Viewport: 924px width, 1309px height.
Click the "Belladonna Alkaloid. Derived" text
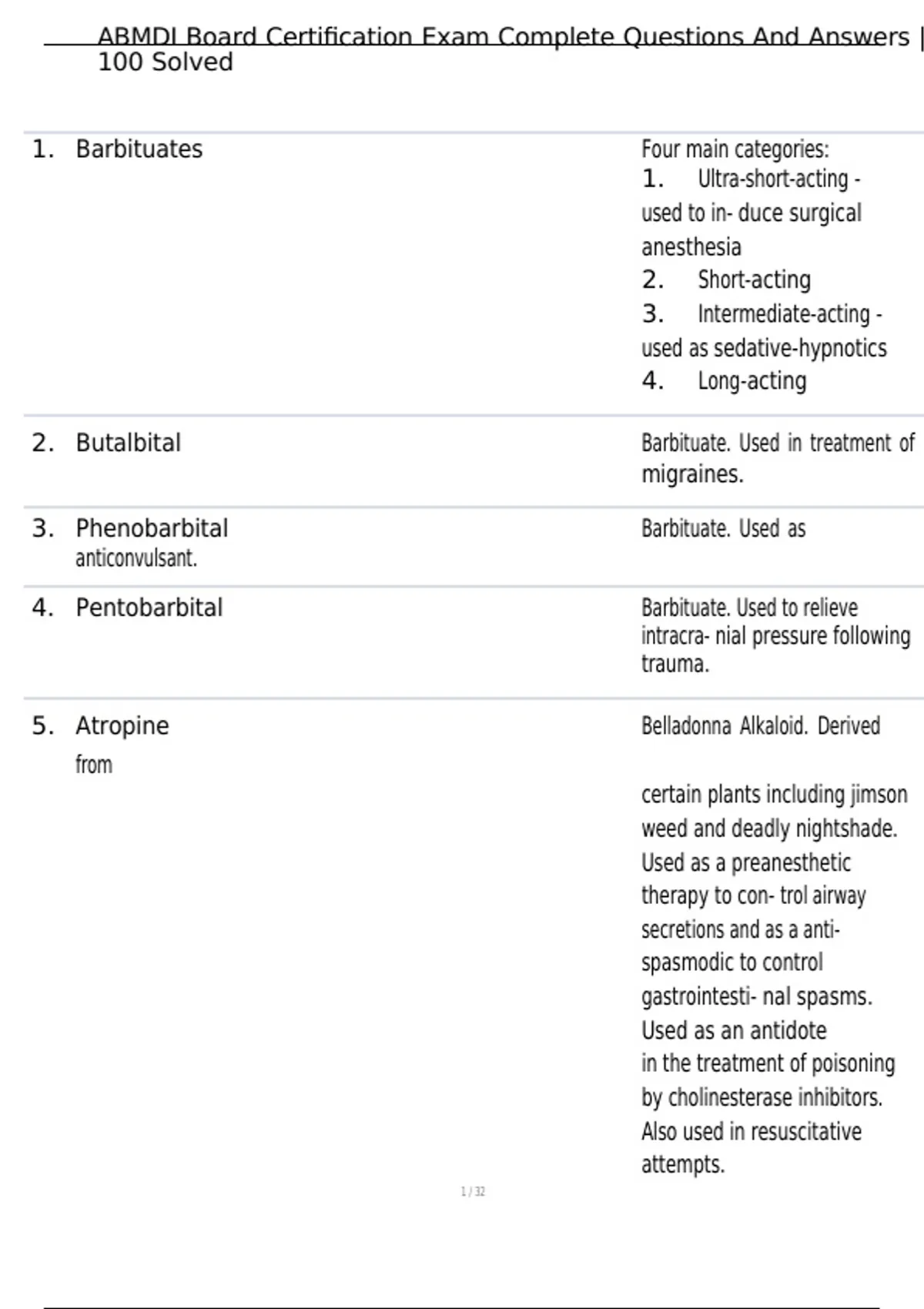click(760, 726)
